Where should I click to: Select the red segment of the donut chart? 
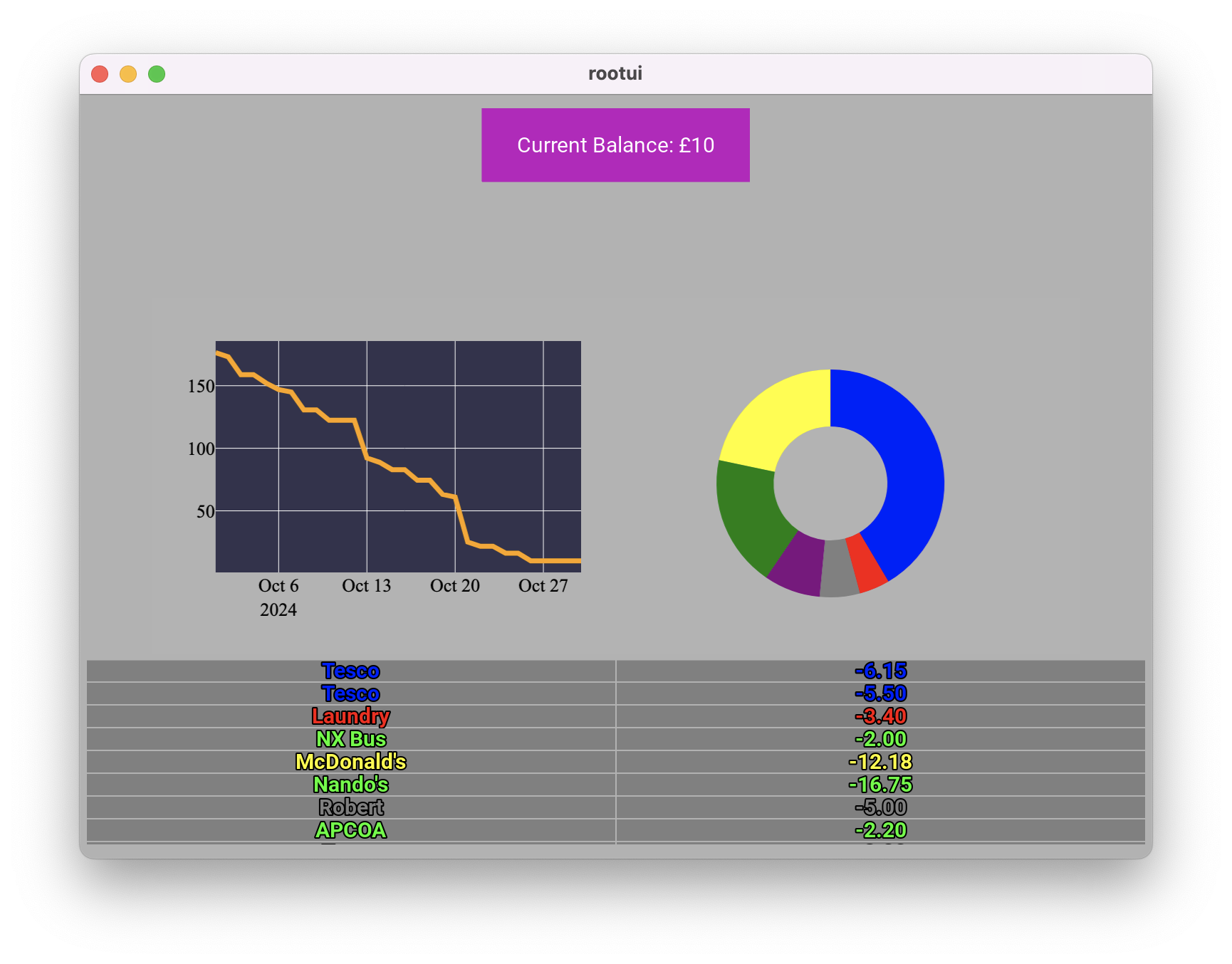tap(867, 562)
